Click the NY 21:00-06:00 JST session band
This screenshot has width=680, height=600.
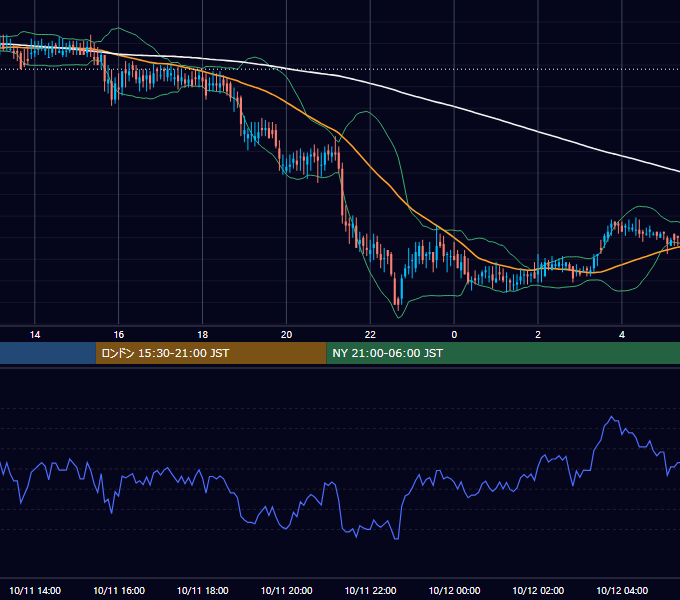click(x=503, y=353)
